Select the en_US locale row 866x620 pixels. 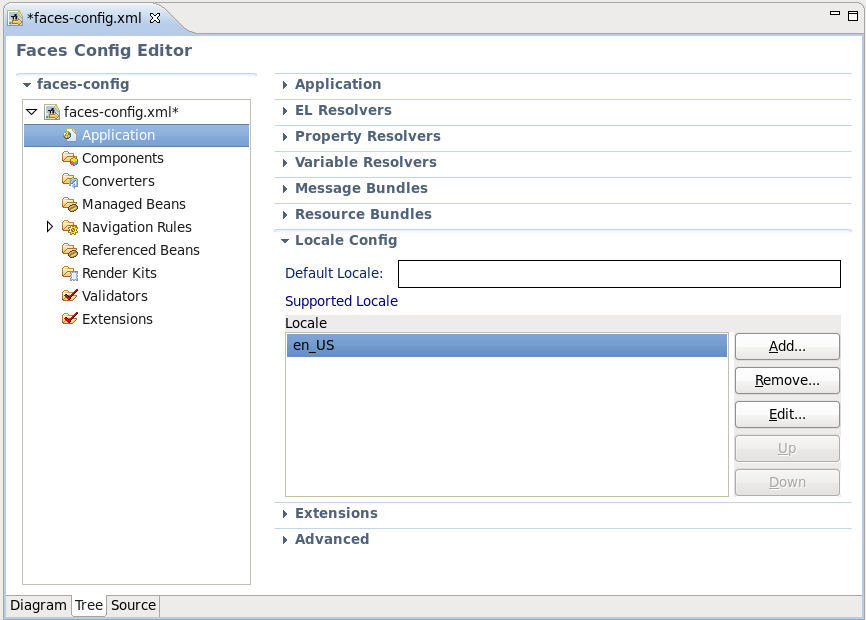point(506,346)
